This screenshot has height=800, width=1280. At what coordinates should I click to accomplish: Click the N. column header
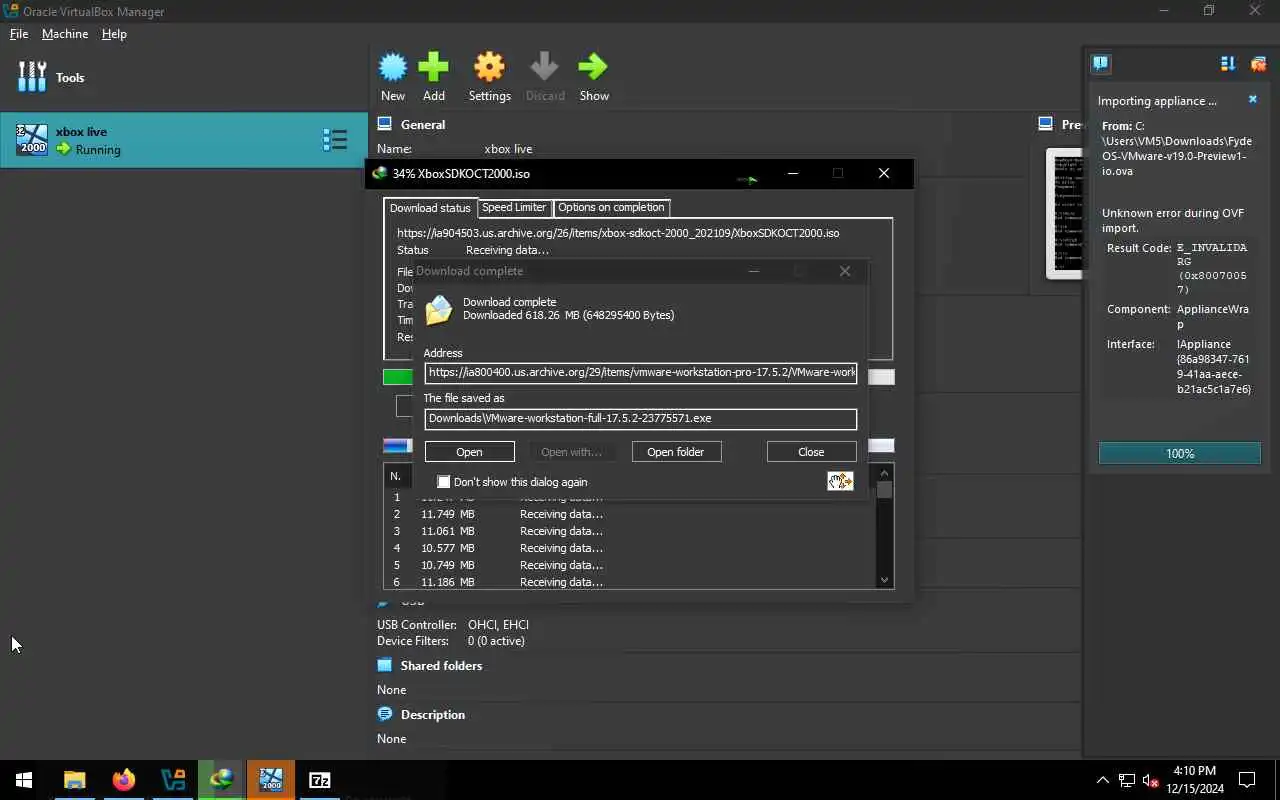coord(395,476)
